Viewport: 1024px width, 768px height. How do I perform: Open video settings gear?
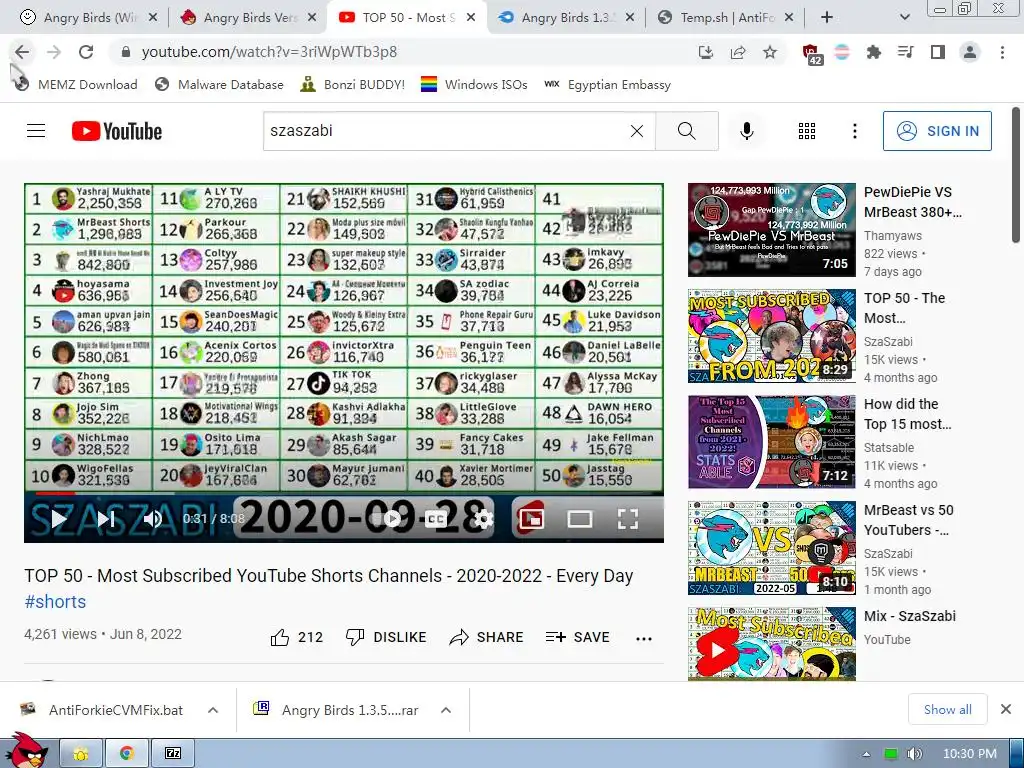[484, 519]
